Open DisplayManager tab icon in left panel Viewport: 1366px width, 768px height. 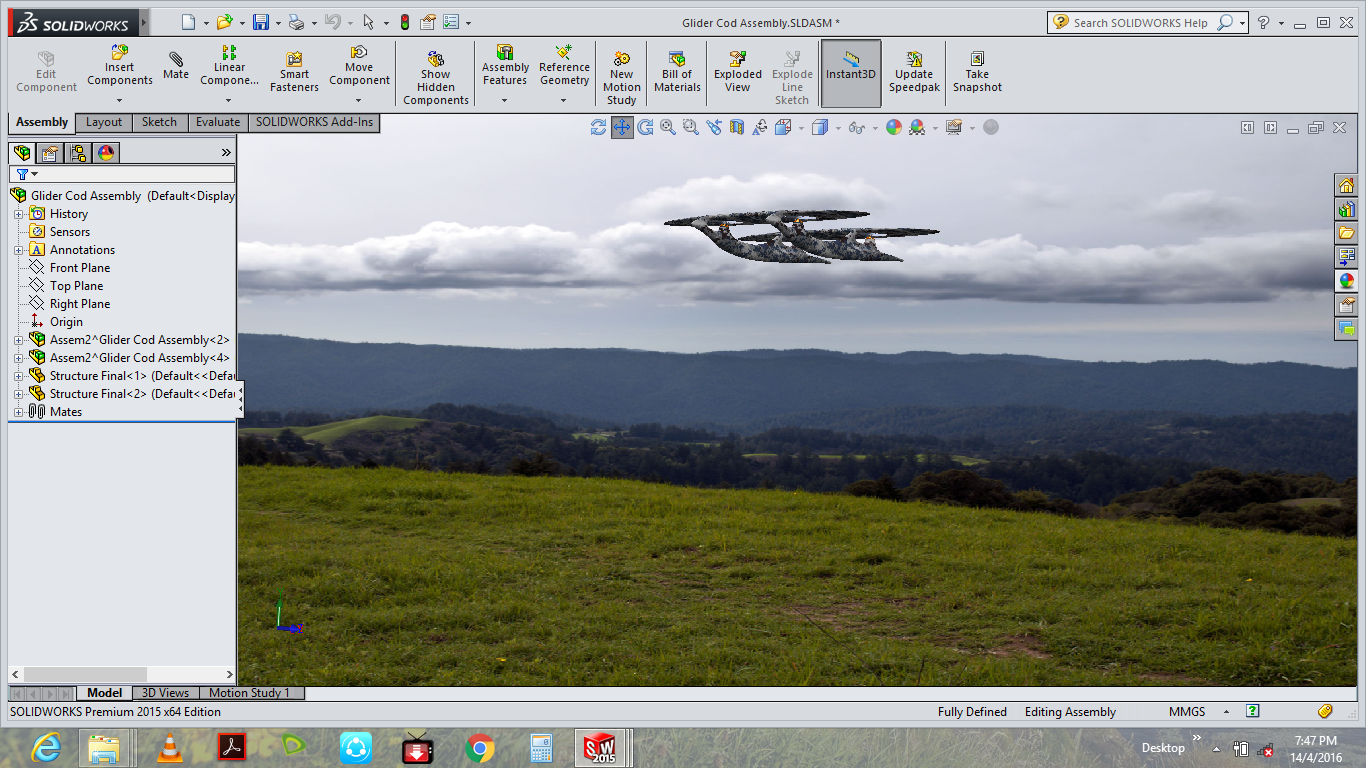pyautogui.click(x=106, y=153)
